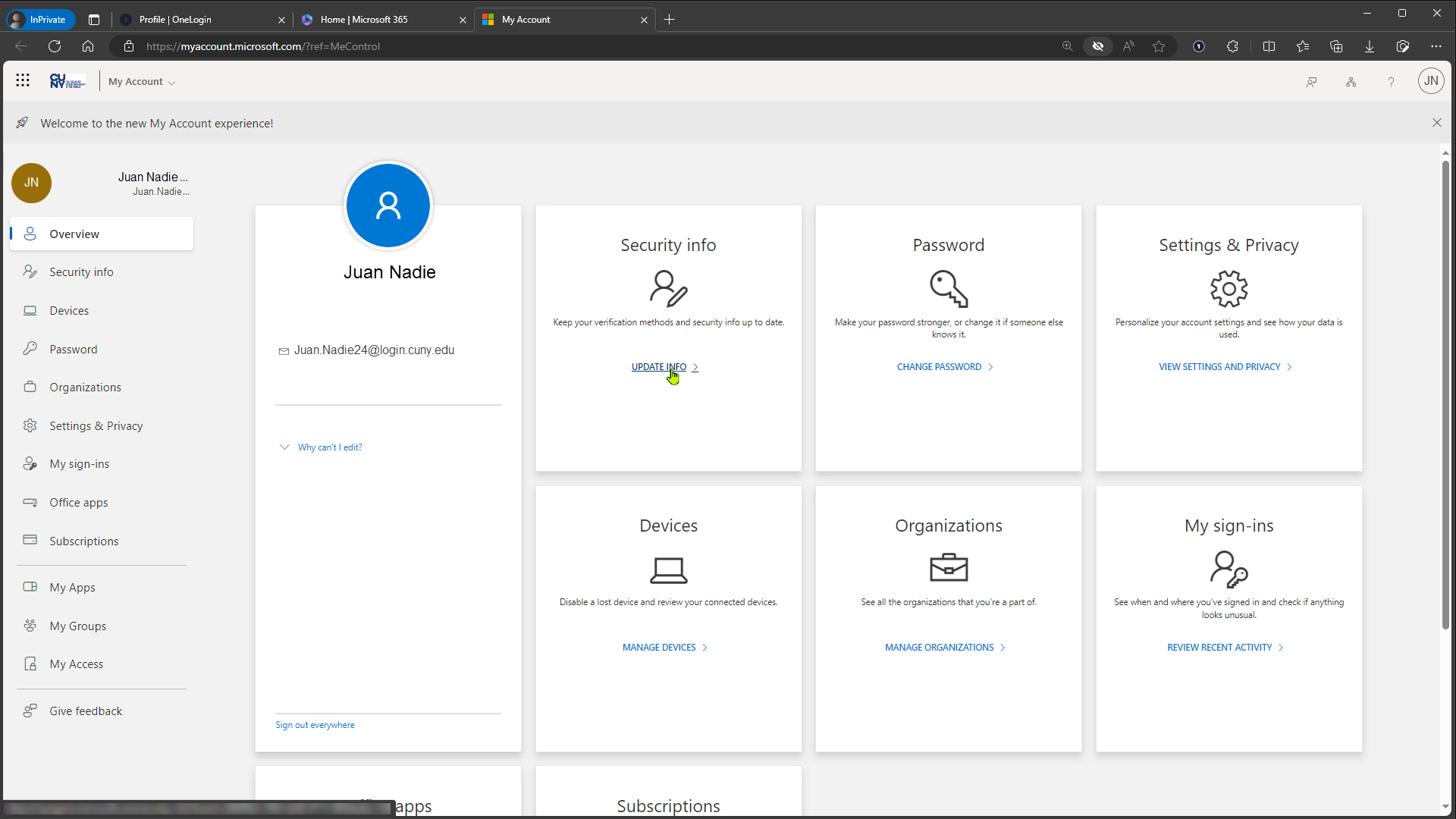Dismiss the welcome banner
This screenshot has width=1456, height=819.
(1436, 123)
